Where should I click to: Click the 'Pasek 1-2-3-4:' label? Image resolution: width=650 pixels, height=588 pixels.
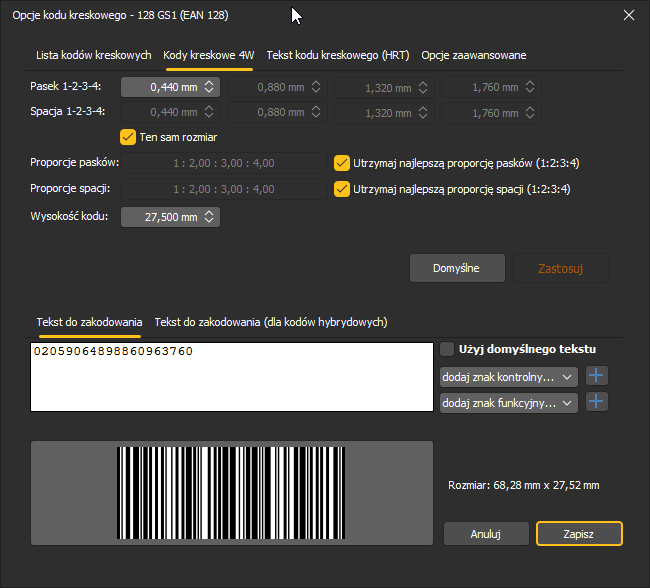pos(65,86)
